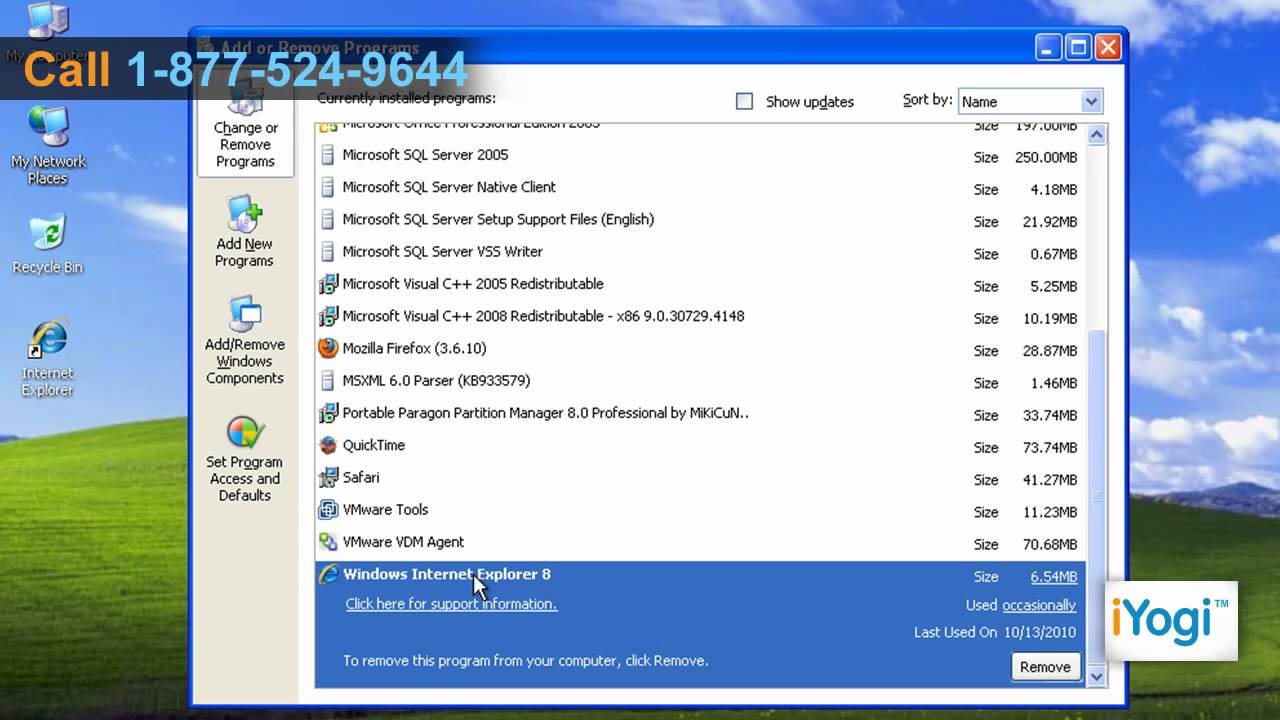Open the Sort by dropdown
Viewport: 1280px width, 720px height.
tap(1030, 101)
